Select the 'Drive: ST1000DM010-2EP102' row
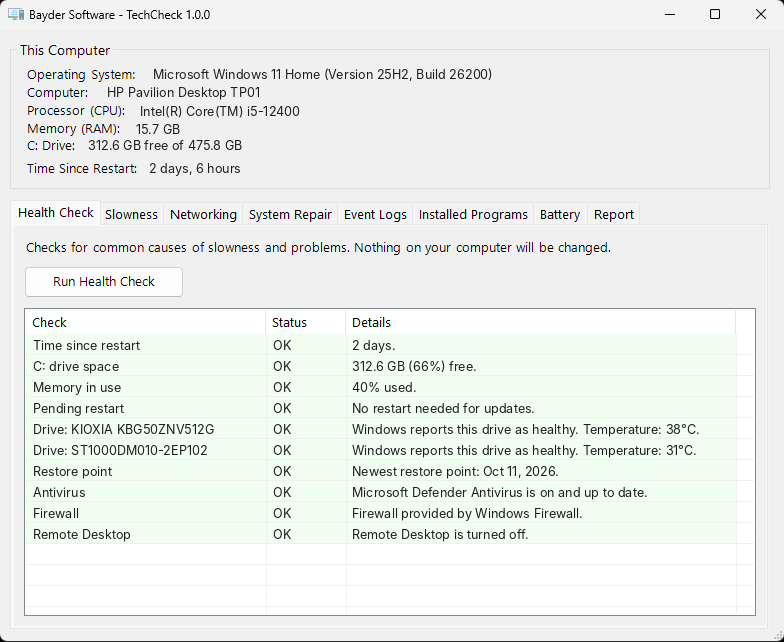The width and height of the screenshot is (784, 642). click(x=381, y=450)
